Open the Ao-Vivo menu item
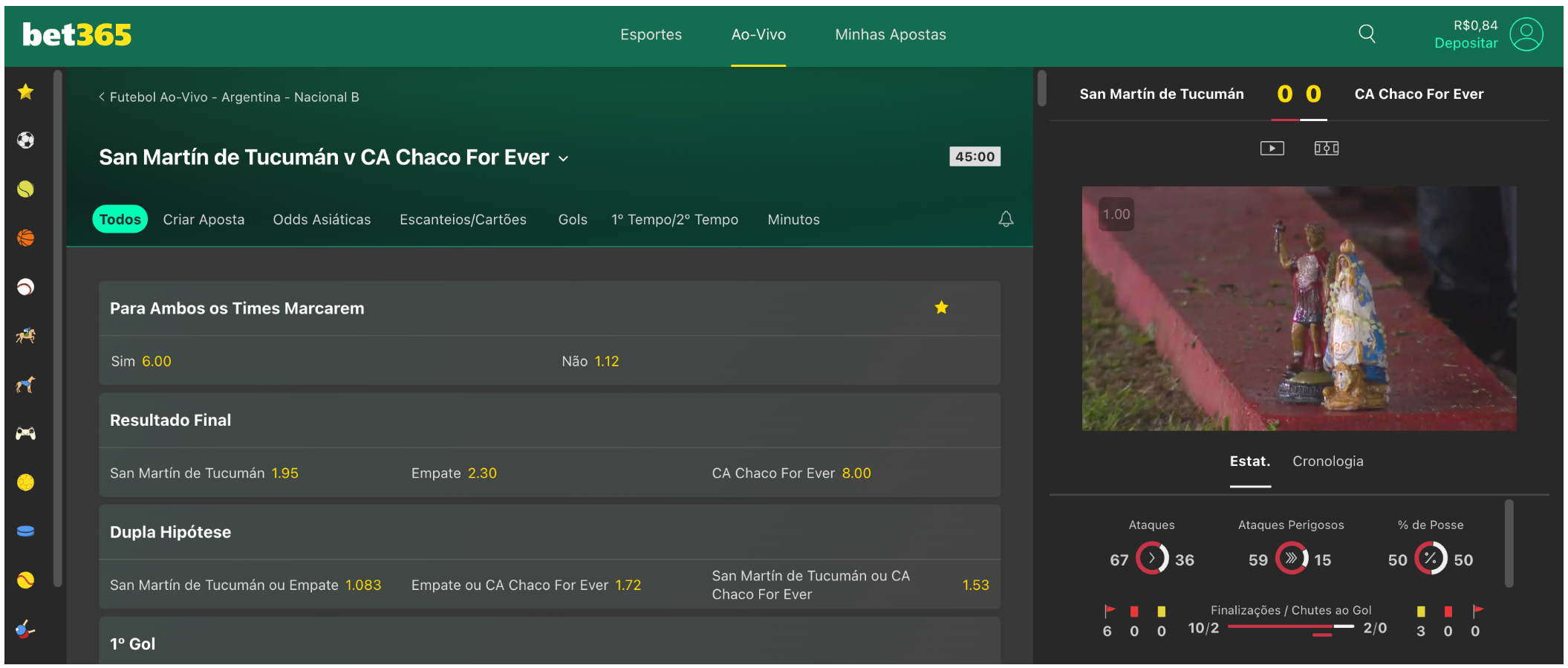 coord(758,34)
